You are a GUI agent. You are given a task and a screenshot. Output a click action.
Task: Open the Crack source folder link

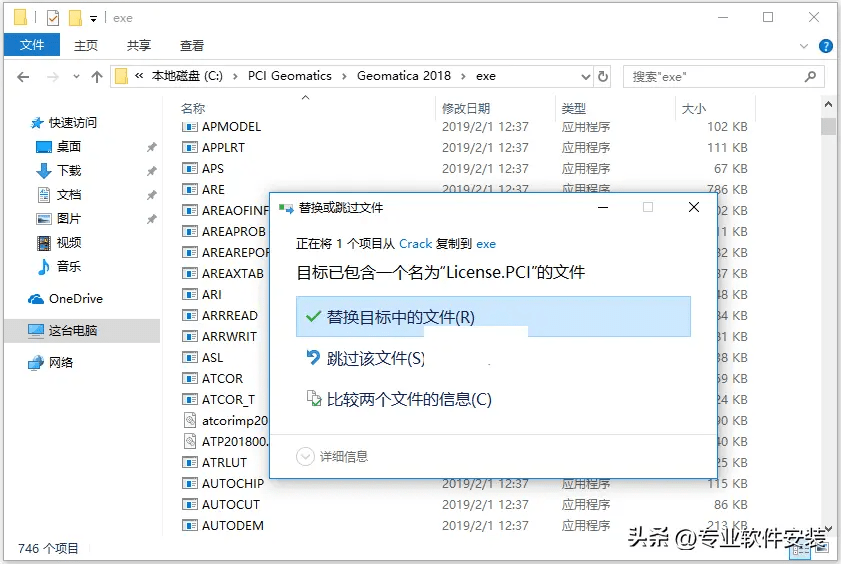tap(416, 244)
